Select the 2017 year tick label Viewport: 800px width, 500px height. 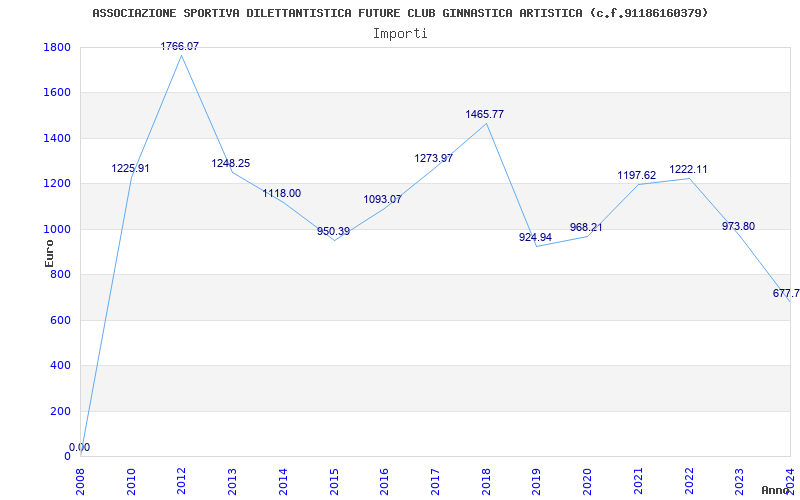[x=435, y=481]
